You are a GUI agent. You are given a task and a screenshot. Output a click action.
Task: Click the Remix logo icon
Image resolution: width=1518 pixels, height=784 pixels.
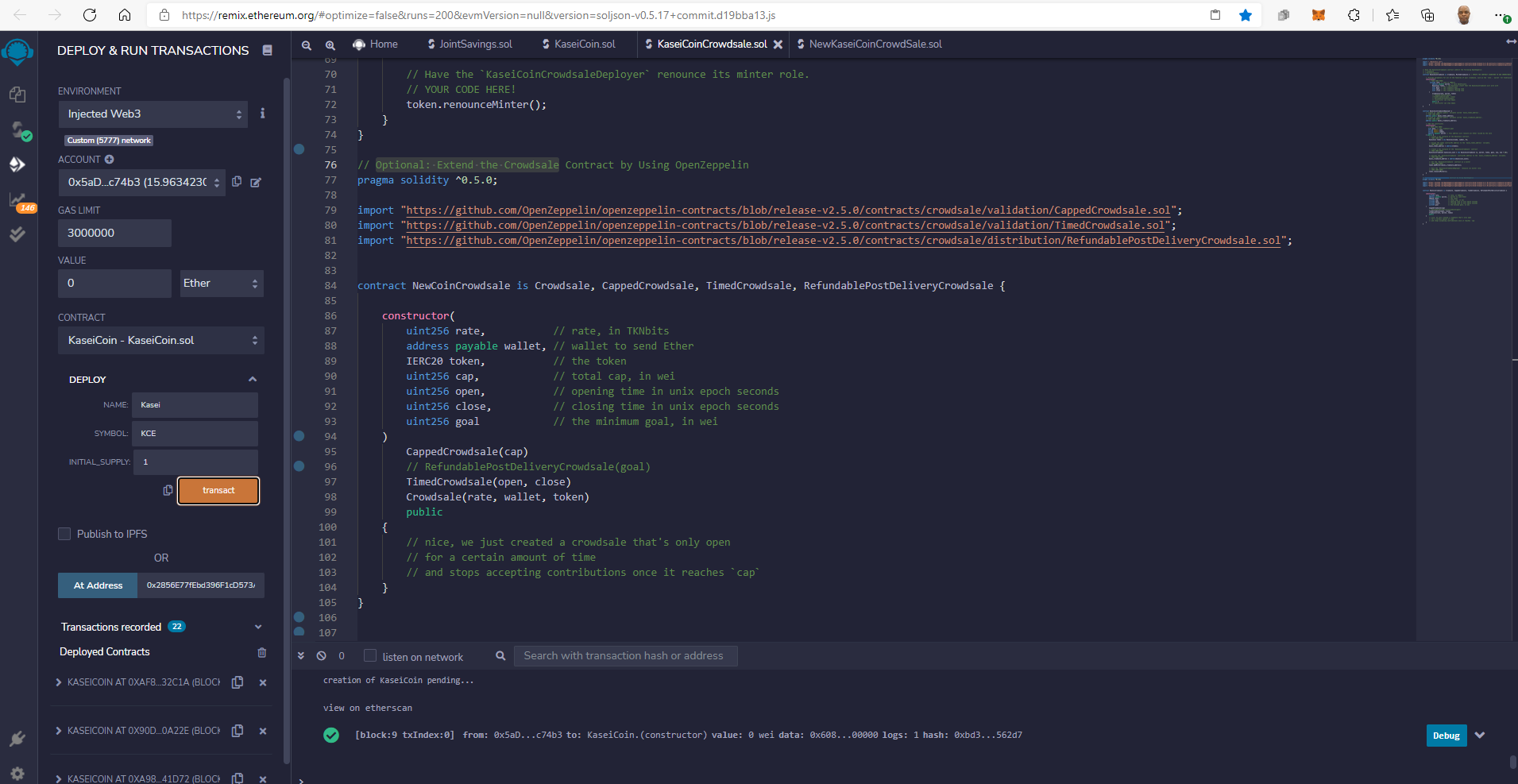pyautogui.click(x=17, y=52)
